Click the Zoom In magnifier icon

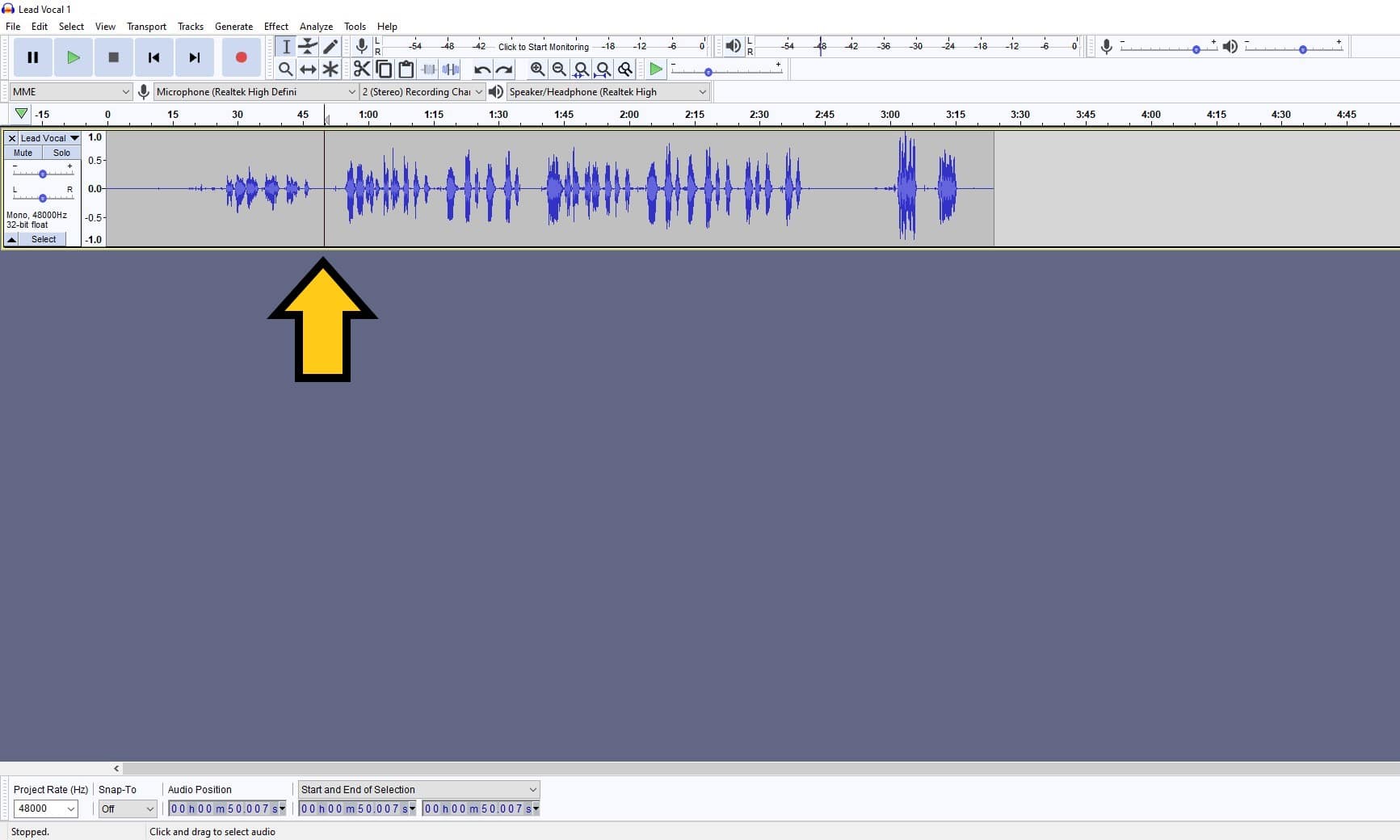[538, 69]
